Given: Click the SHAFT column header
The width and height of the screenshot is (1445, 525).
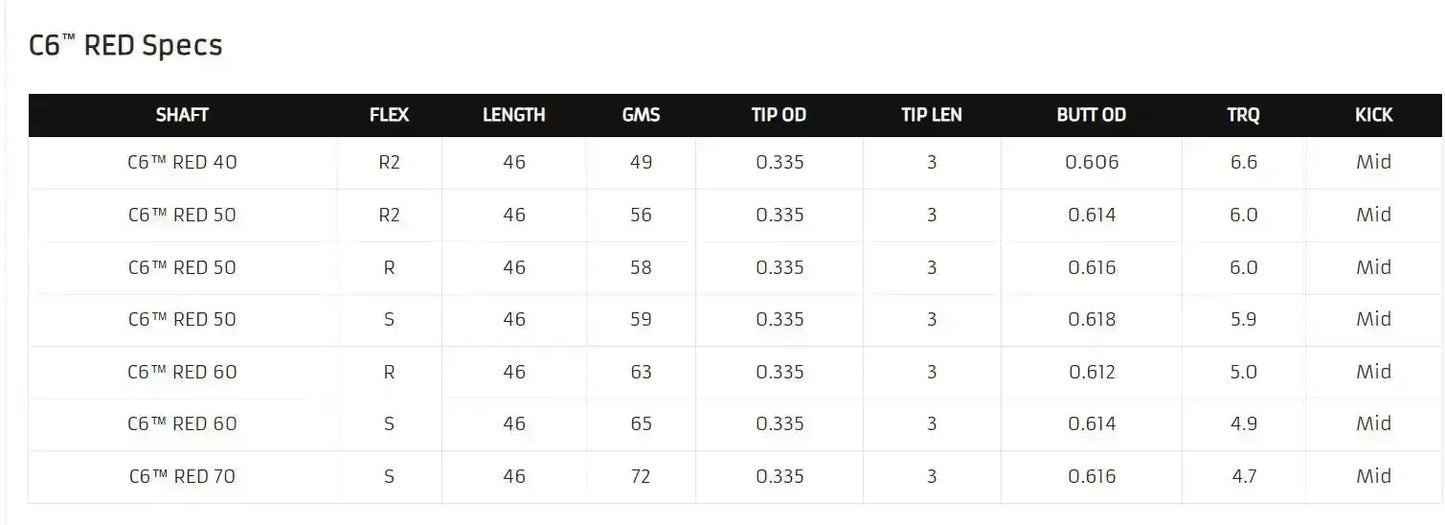Looking at the screenshot, I should click(x=182, y=115).
